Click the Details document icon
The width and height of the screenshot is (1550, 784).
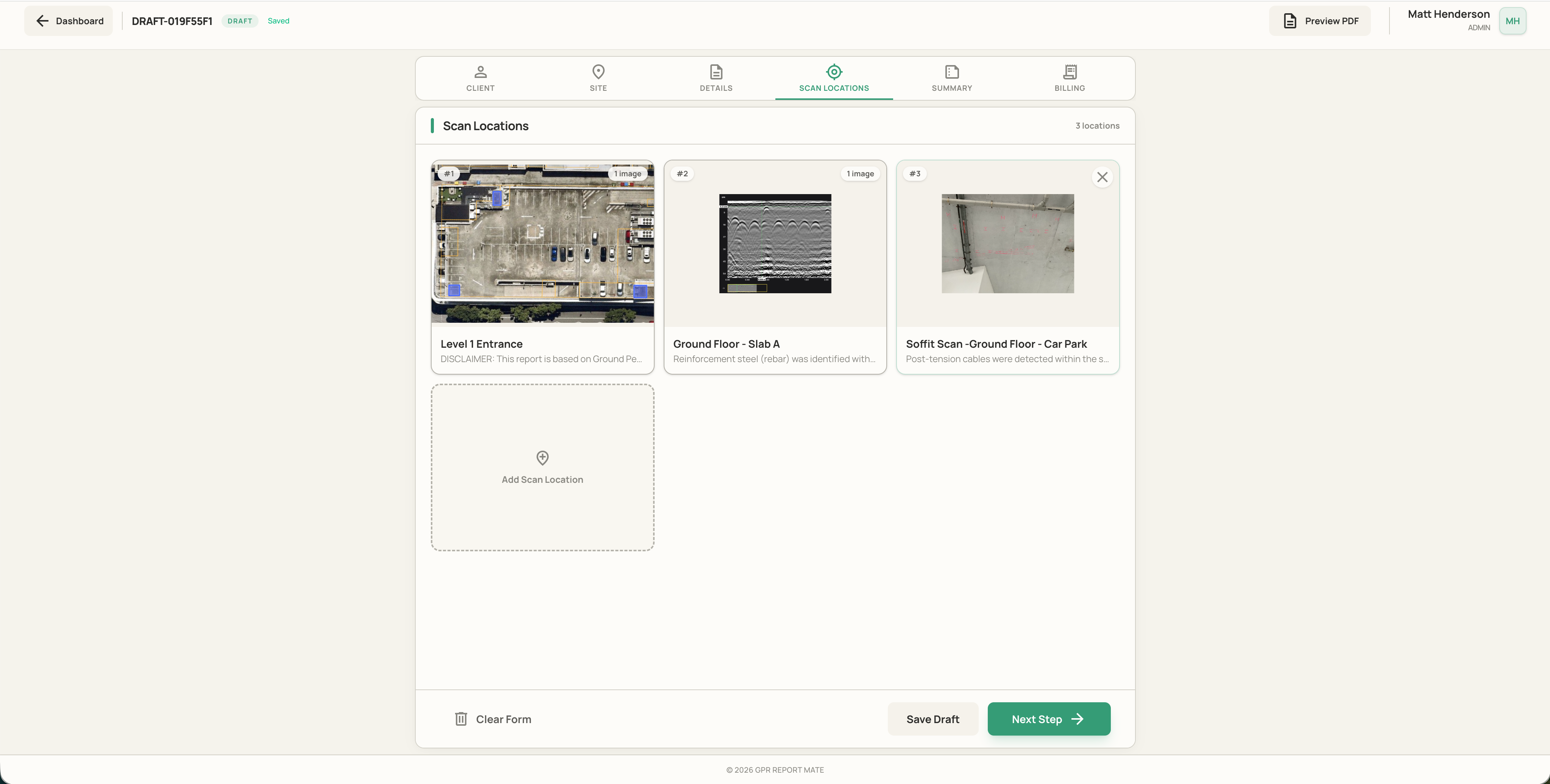pos(716,72)
